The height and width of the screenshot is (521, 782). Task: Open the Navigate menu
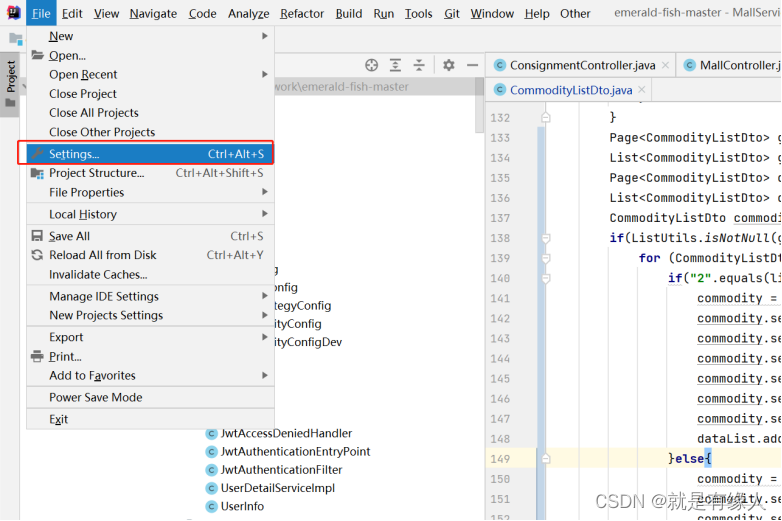click(153, 13)
